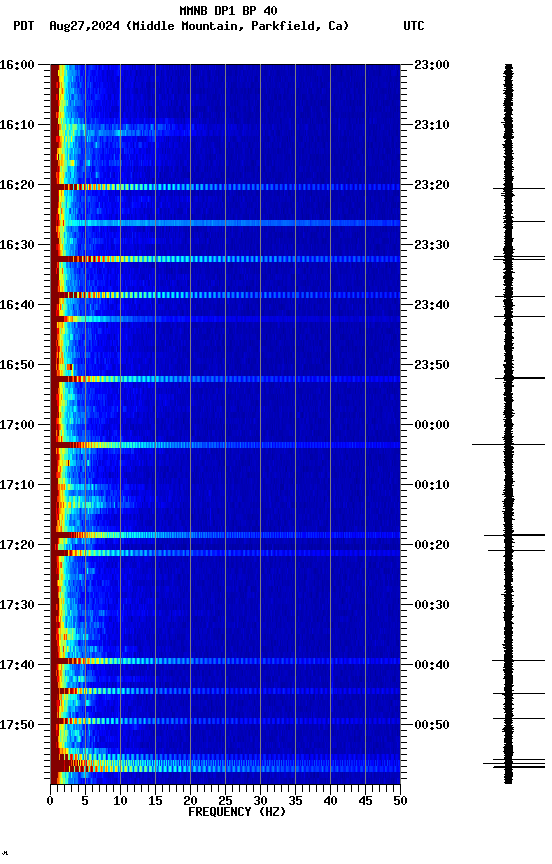Click the '20' Hz frequency axis label

pyautogui.click(x=190, y=801)
